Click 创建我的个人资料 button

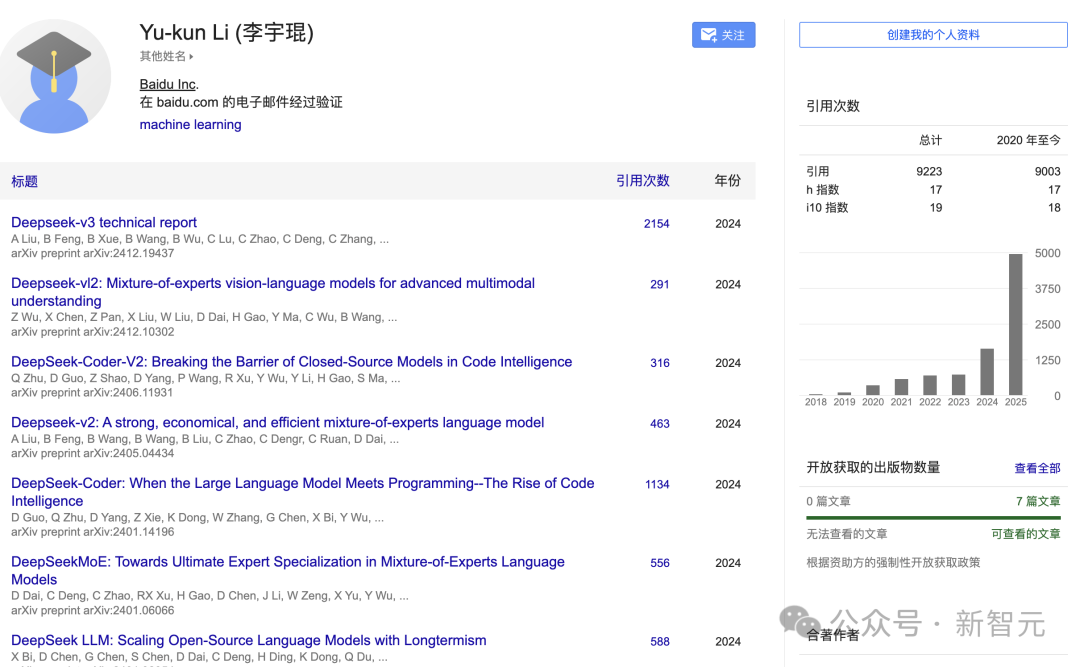(932, 35)
